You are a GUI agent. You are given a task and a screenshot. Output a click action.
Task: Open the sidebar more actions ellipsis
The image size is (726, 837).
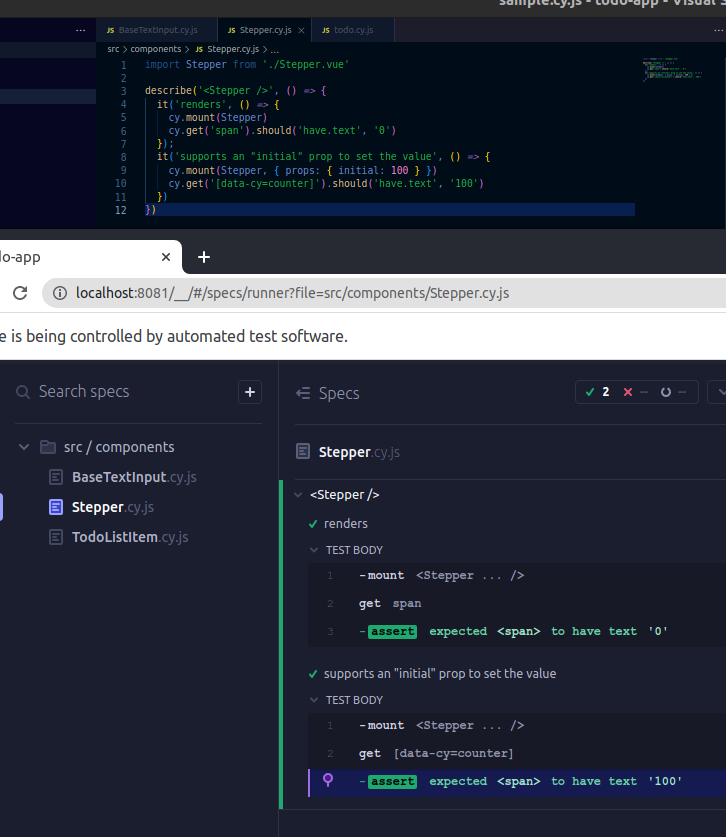pyautogui.click(x=81, y=30)
